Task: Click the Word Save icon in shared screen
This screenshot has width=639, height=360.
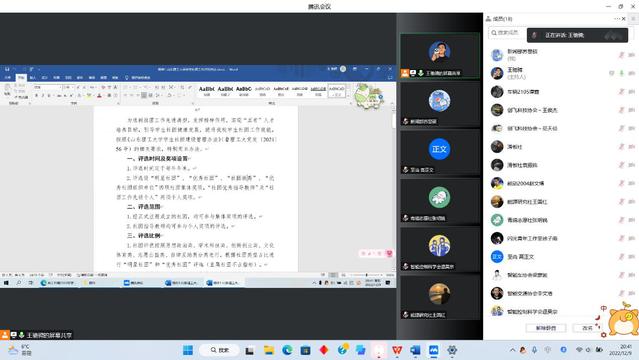Action: 7,69
